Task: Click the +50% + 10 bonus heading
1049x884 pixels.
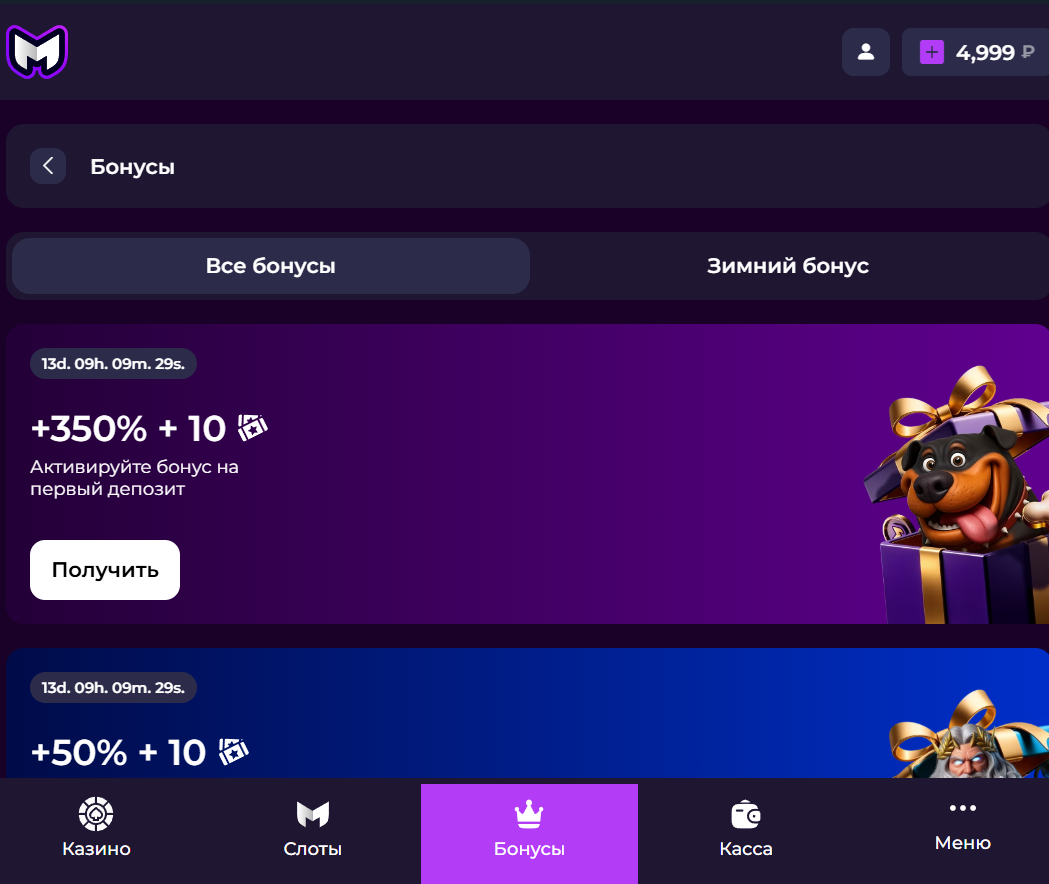Action: 140,752
